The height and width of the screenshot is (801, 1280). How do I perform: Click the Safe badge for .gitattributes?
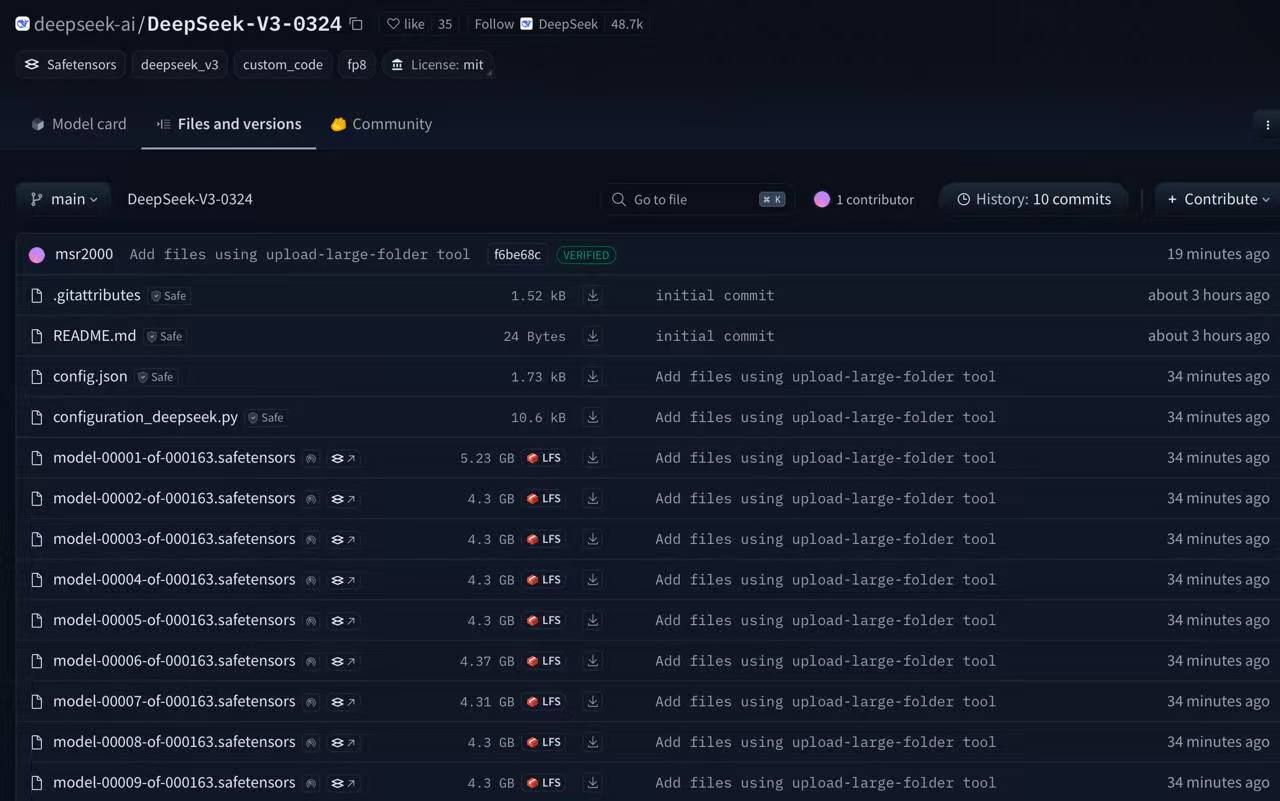[x=169, y=296]
